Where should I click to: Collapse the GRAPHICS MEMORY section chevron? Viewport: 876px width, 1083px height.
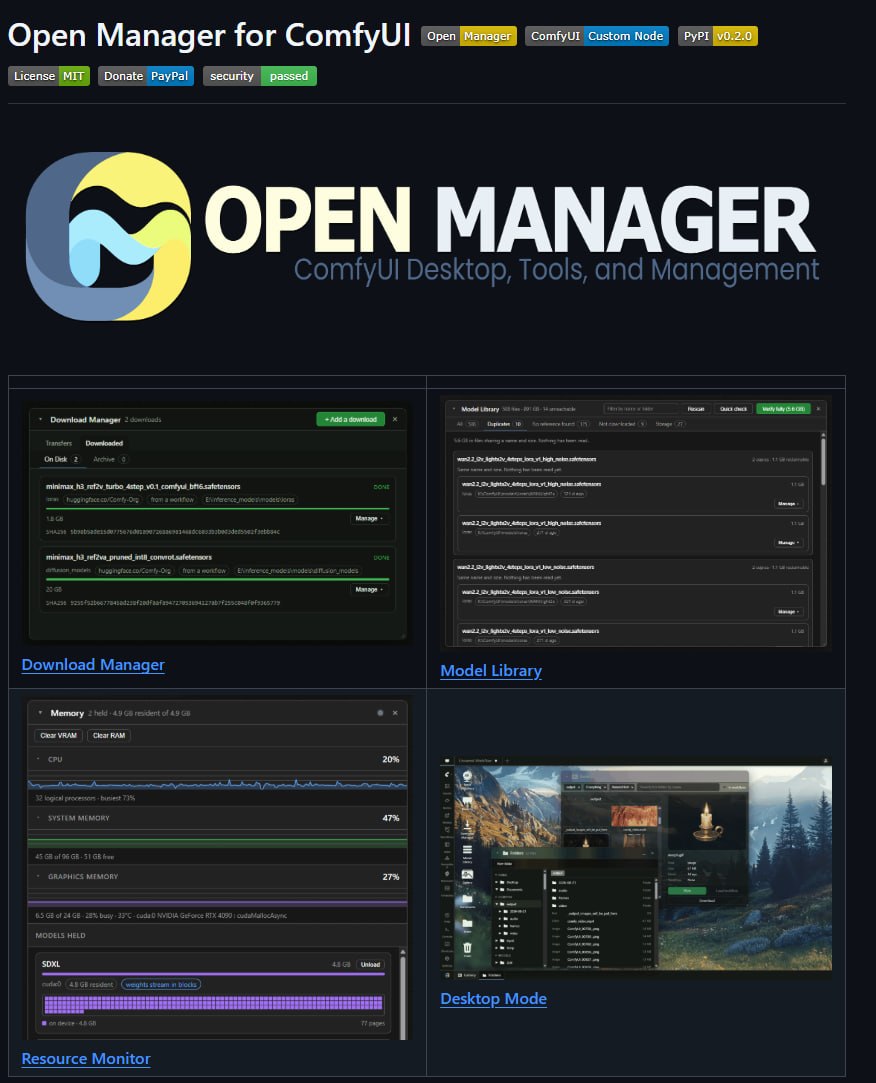click(38, 876)
